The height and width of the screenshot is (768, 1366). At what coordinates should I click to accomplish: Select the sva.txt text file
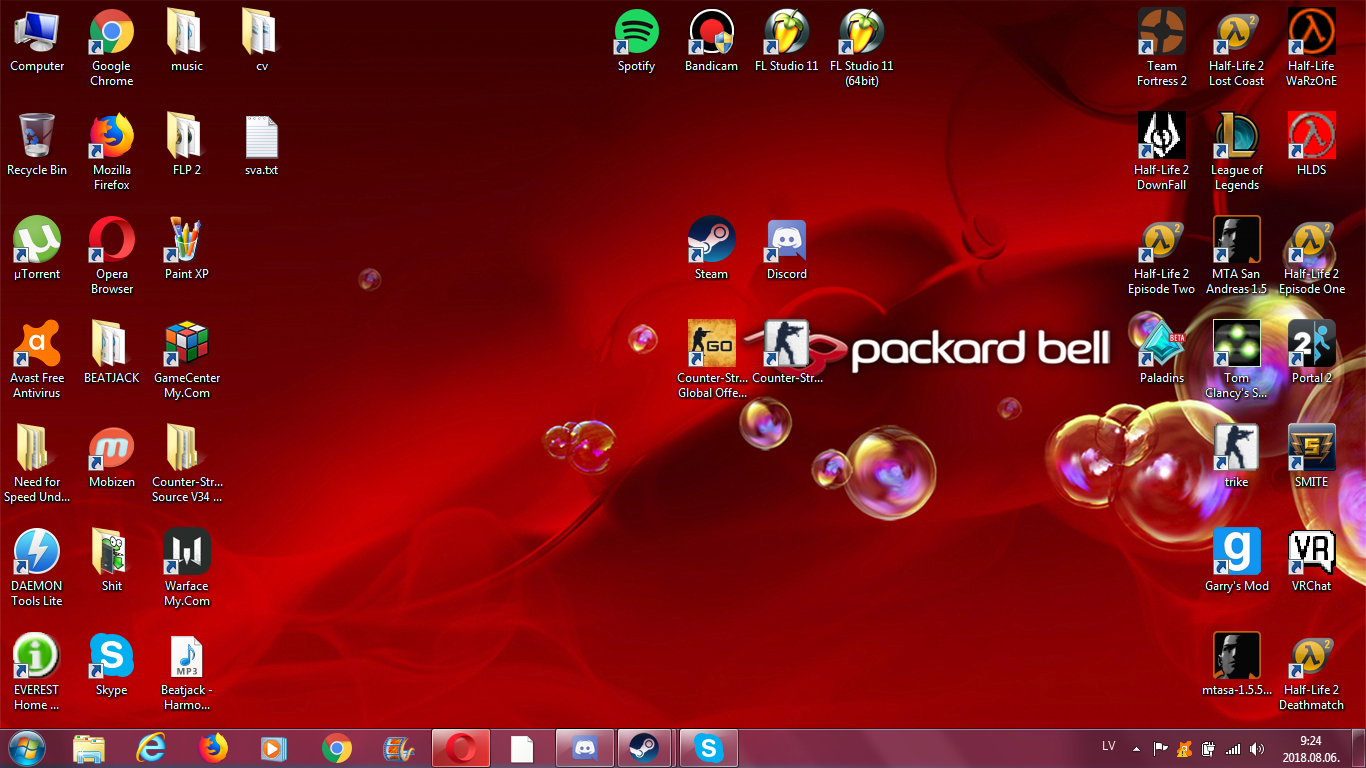262,145
